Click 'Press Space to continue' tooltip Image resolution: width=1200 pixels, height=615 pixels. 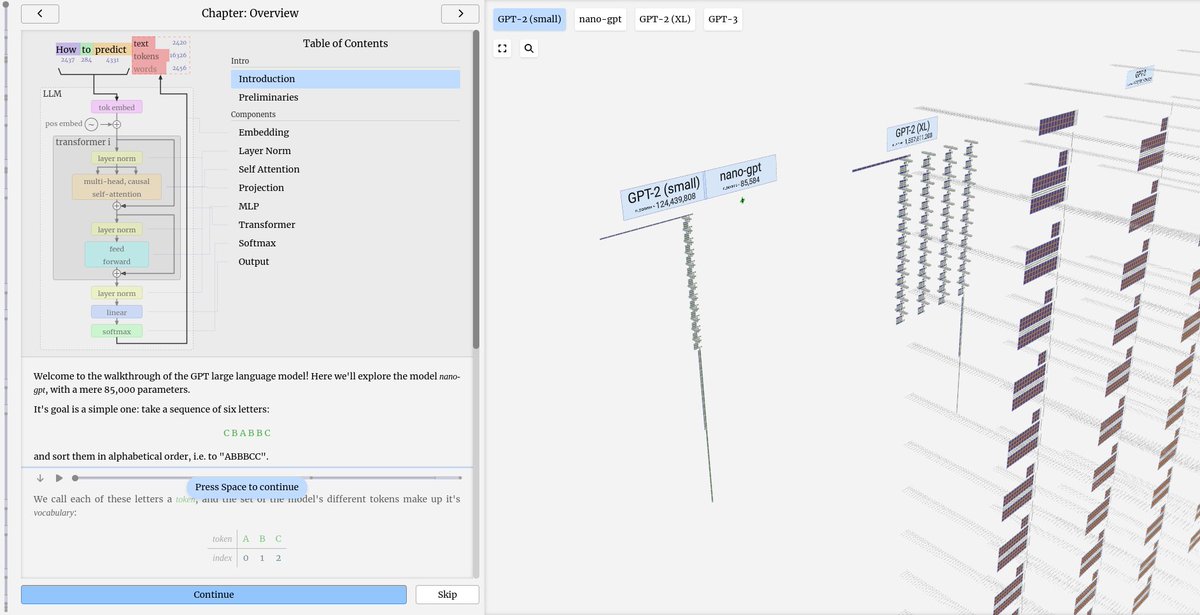coord(247,487)
